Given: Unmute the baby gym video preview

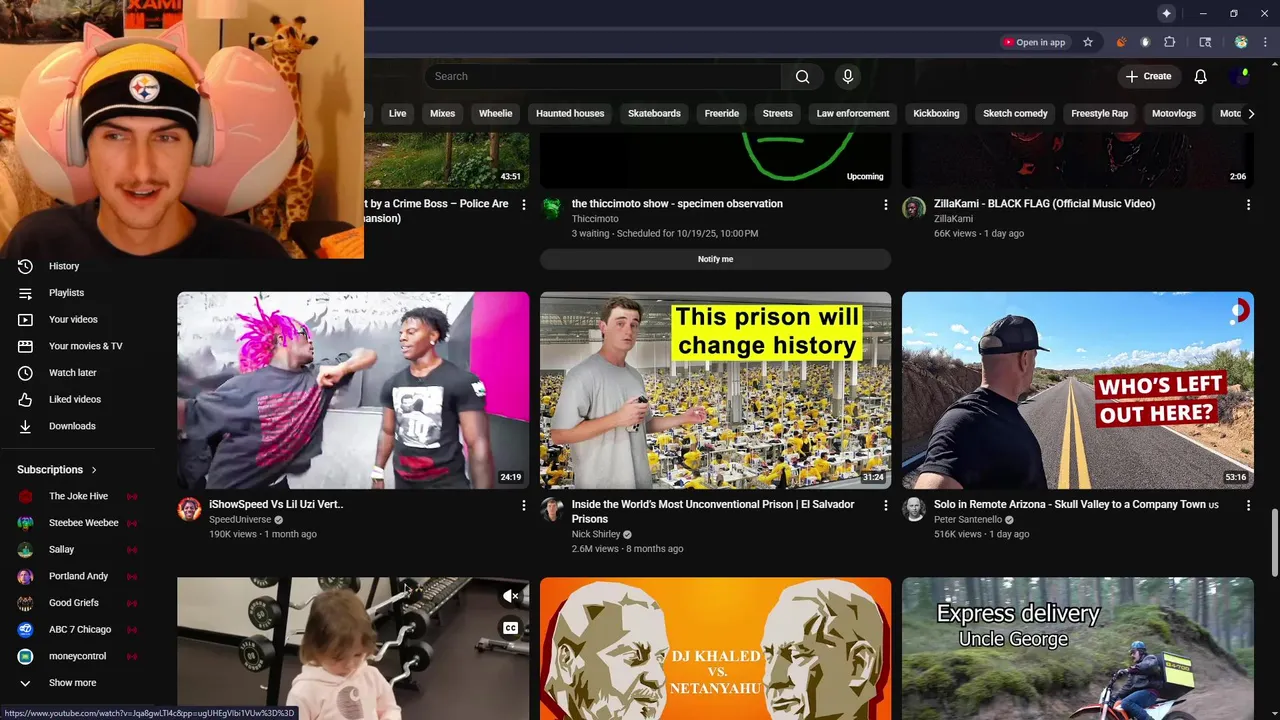Looking at the screenshot, I should [510, 596].
